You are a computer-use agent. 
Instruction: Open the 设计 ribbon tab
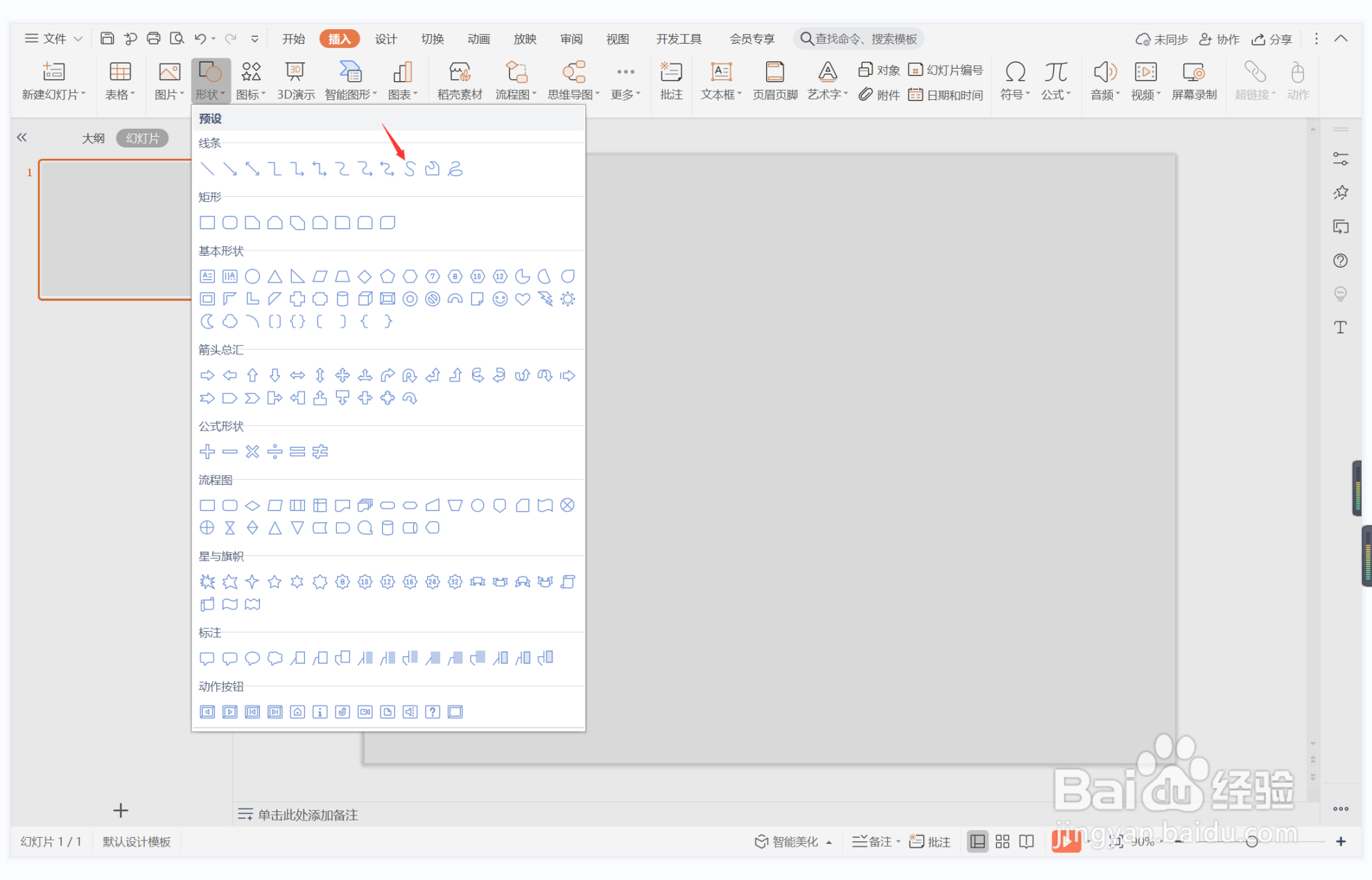(x=386, y=39)
